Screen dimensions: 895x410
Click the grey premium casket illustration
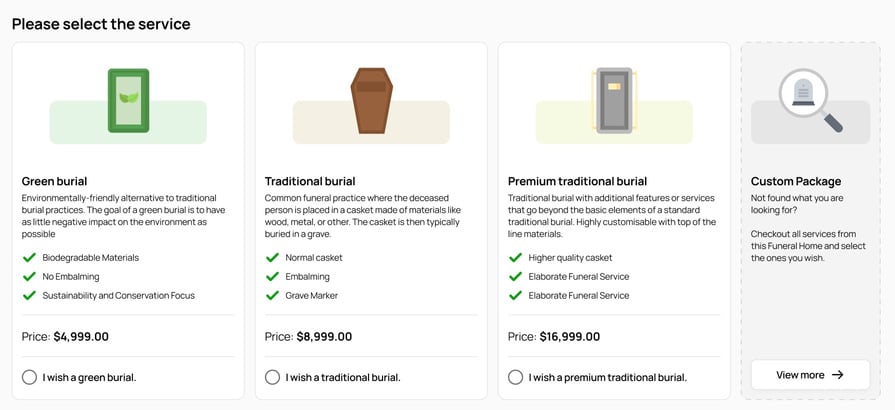click(x=613, y=101)
